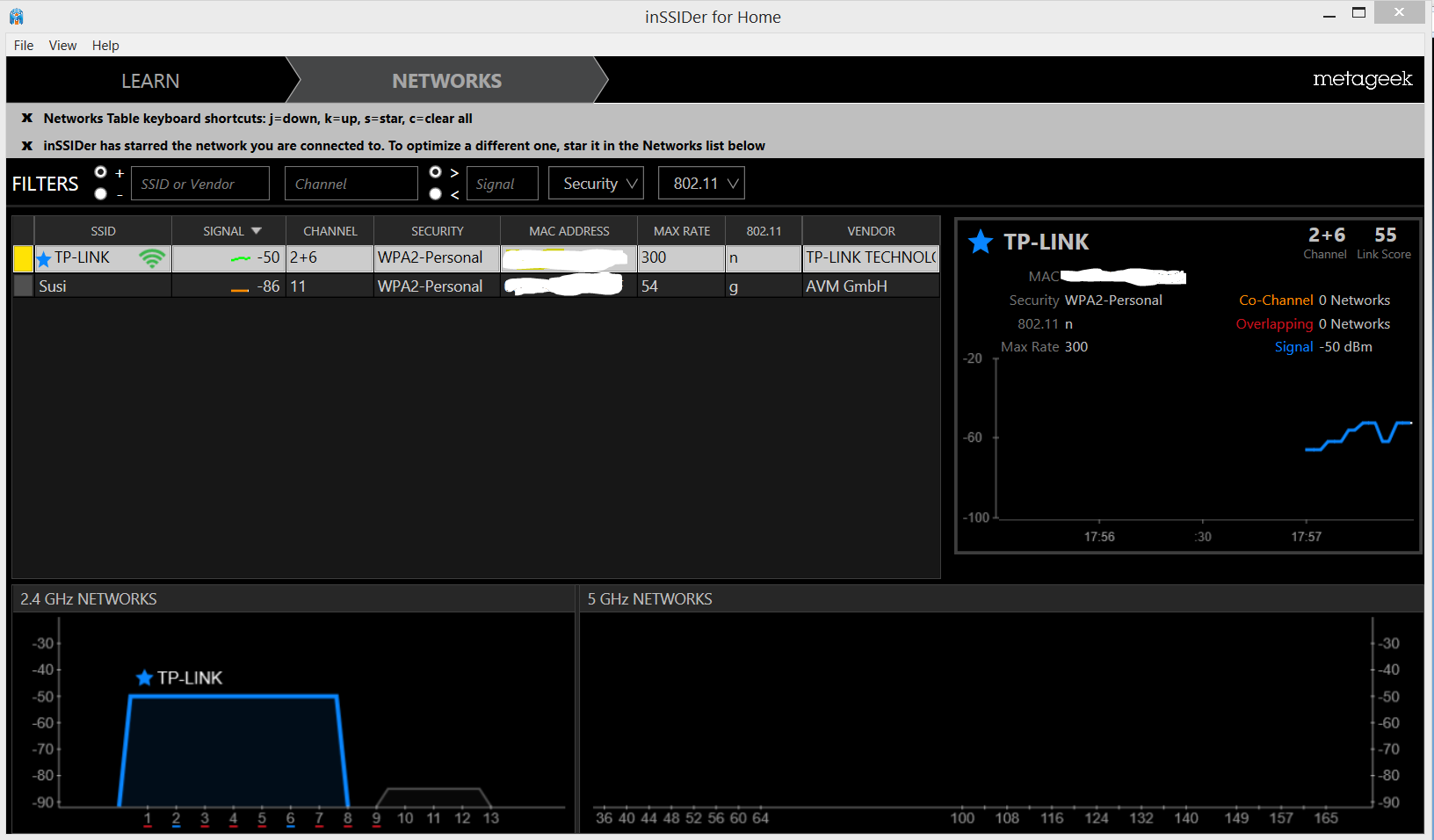The width and height of the screenshot is (1434, 840).
Task: Click the Co-Channel 0 Networks label
Action: tap(1314, 300)
